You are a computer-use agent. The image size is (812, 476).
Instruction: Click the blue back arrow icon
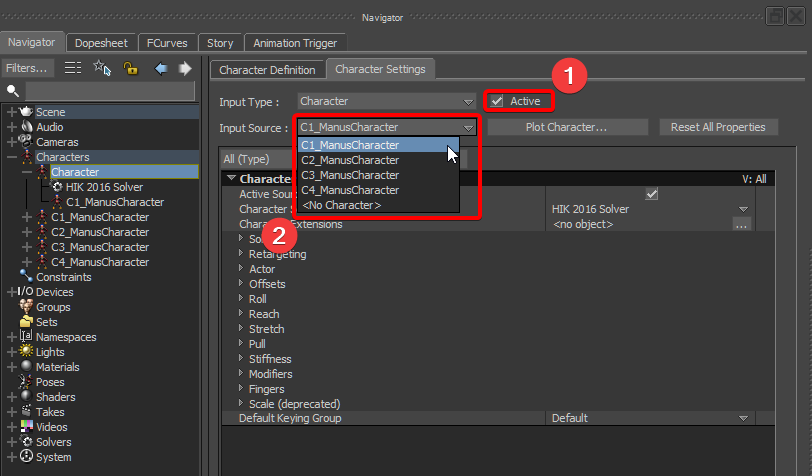160,68
